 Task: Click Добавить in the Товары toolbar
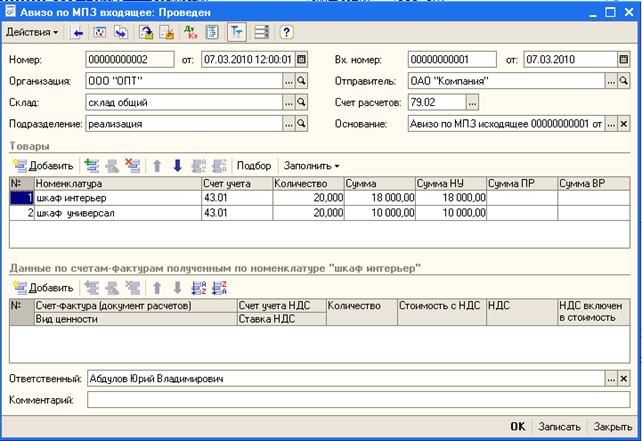(x=43, y=166)
